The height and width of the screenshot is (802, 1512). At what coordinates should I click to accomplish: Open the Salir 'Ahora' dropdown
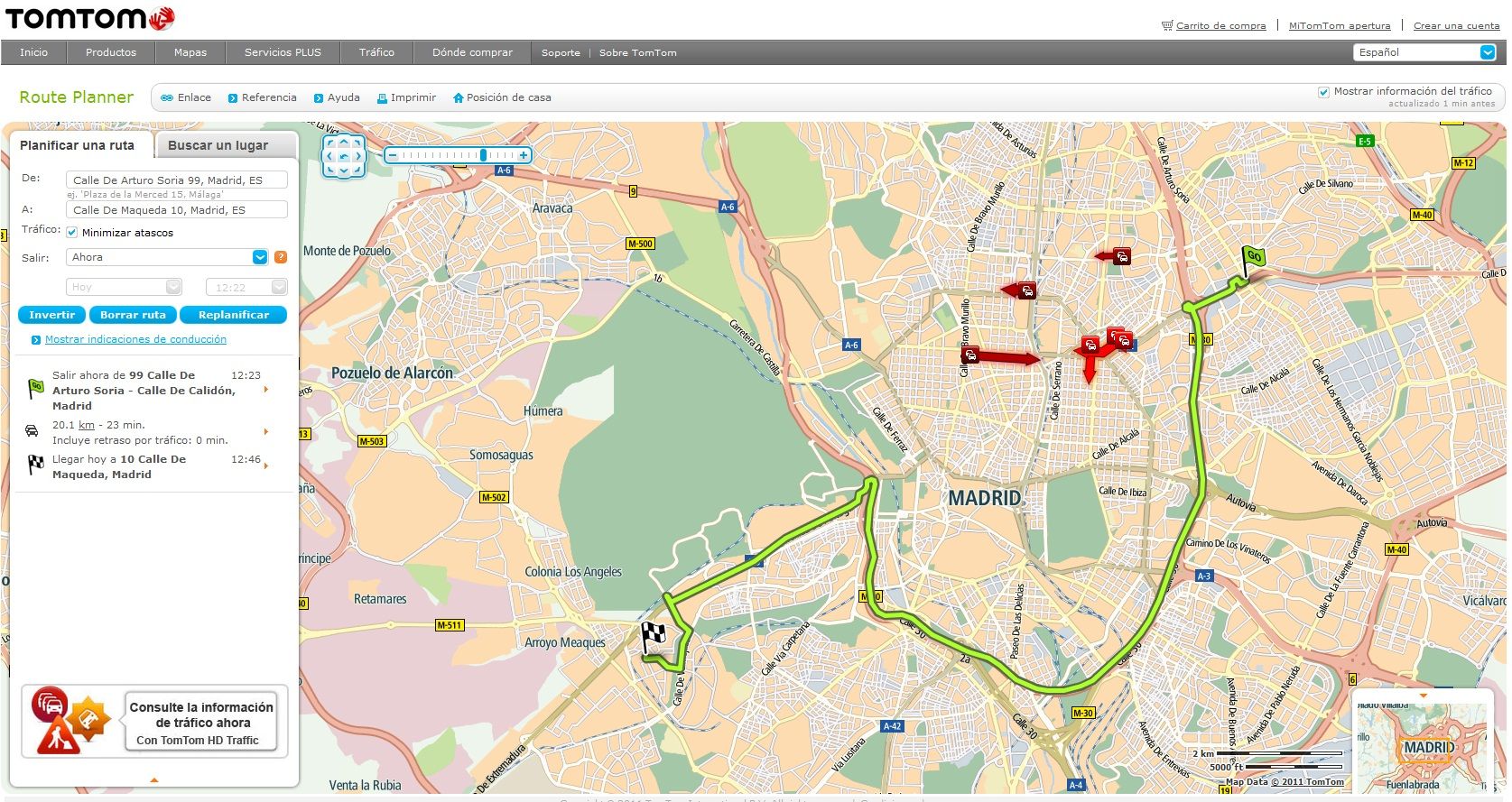tap(259, 257)
